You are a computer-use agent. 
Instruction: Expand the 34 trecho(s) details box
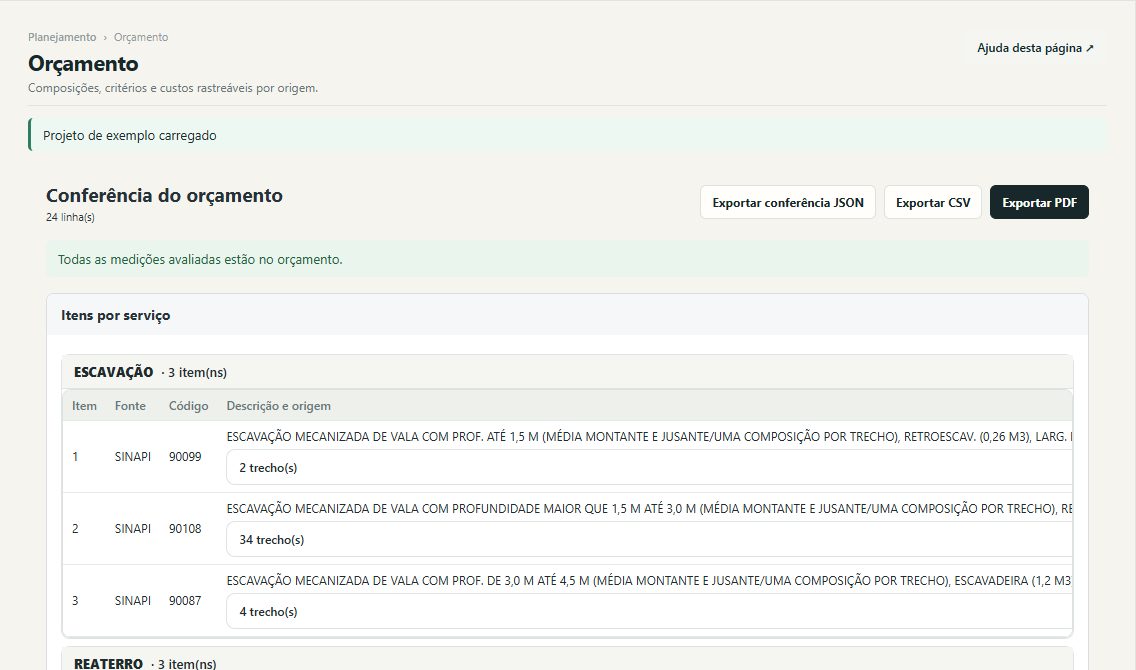click(x=649, y=539)
